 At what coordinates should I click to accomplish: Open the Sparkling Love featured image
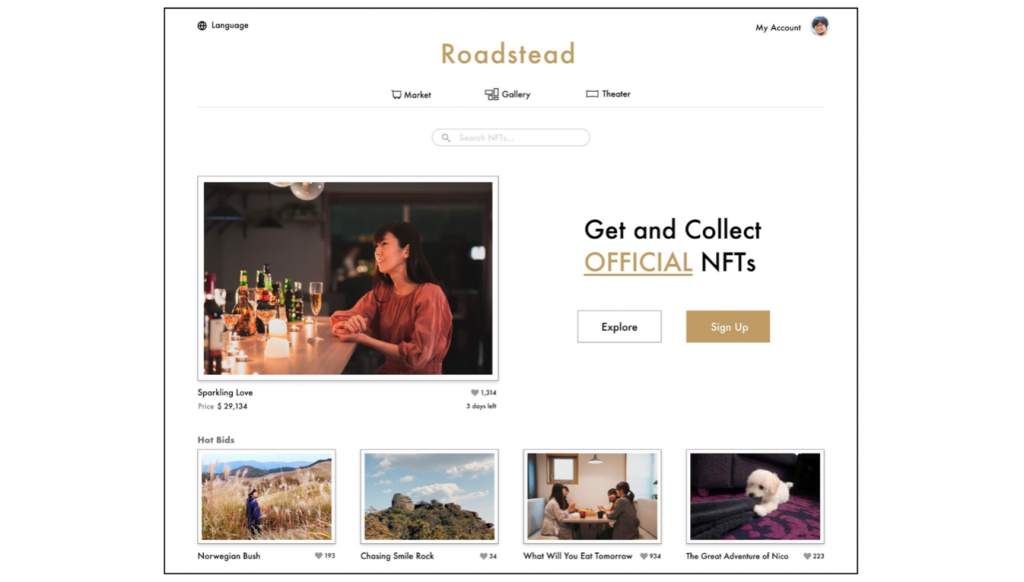tap(348, 278)
